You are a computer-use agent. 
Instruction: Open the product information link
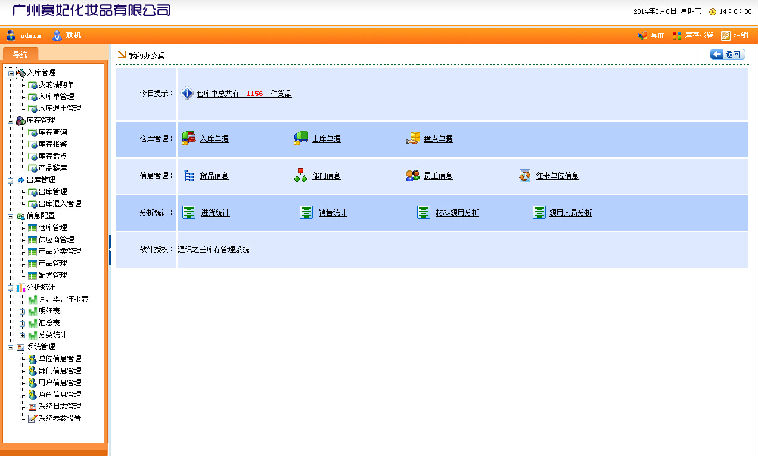click(214, 176)
